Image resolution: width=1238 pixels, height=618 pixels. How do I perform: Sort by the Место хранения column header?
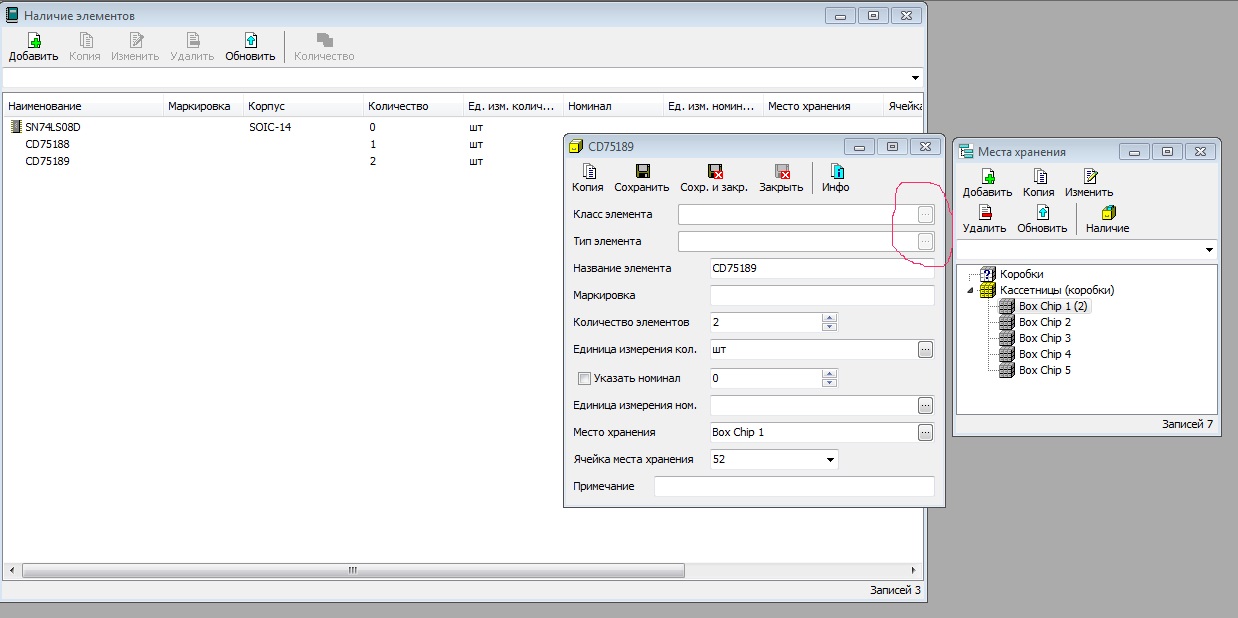tap(824, 106)
